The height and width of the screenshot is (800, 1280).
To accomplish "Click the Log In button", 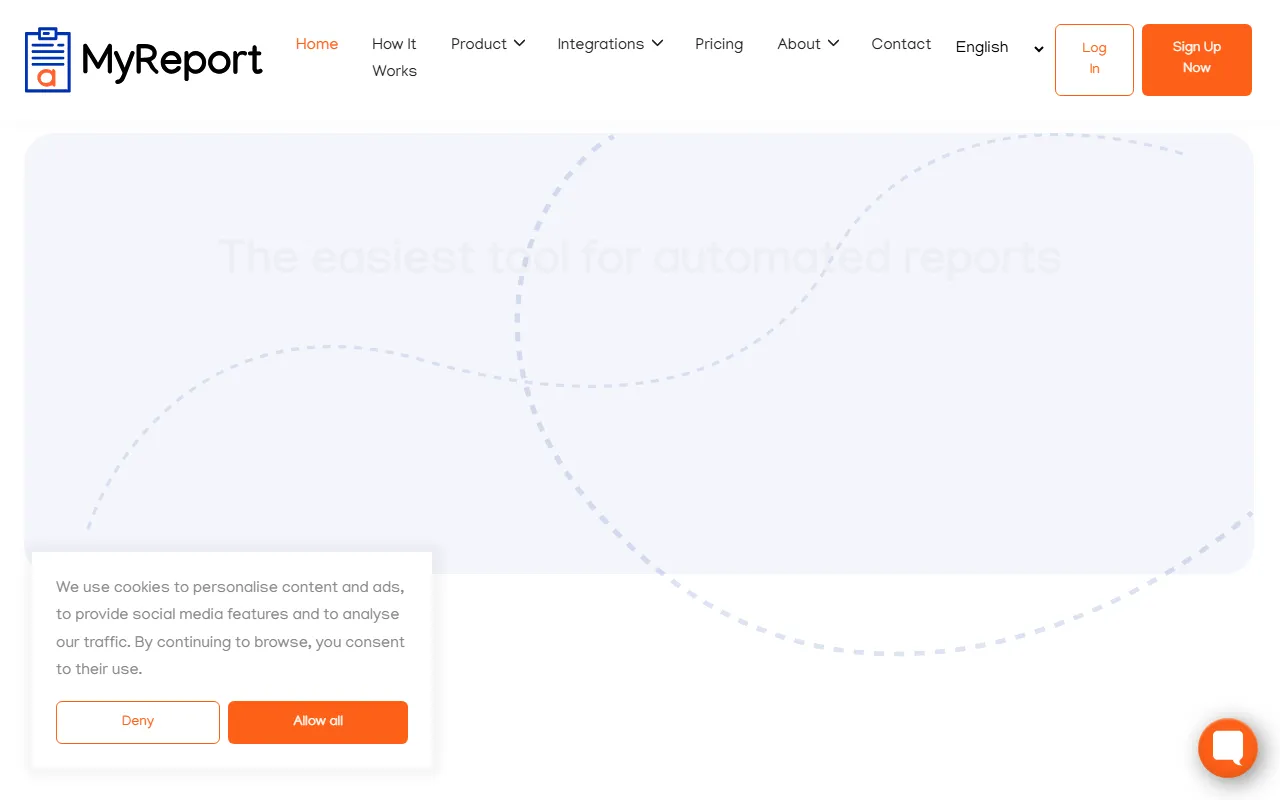I will 1093,59.
